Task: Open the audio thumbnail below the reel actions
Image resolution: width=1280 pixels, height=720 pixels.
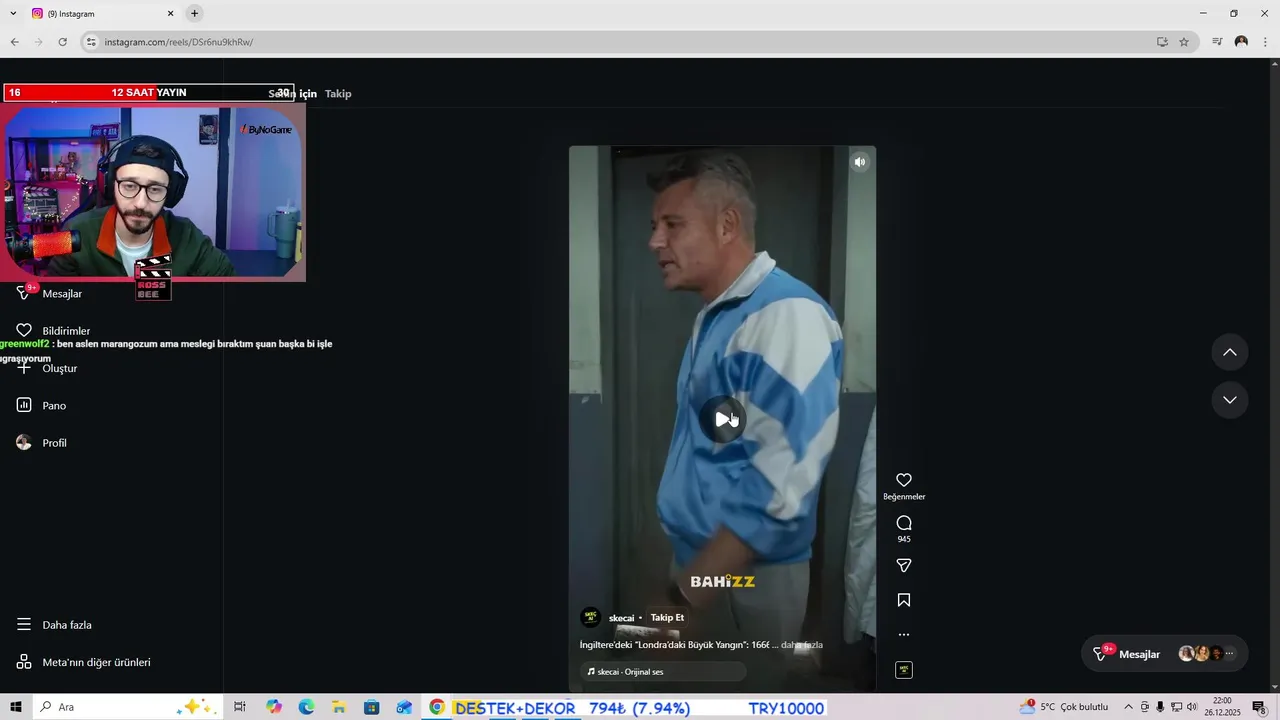Action: (904, 670)
